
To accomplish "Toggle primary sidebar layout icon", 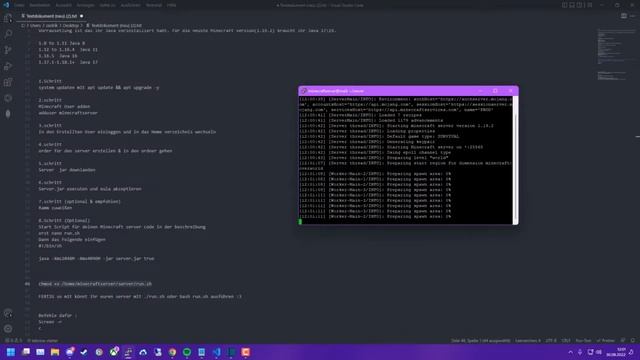I will 564,5.
